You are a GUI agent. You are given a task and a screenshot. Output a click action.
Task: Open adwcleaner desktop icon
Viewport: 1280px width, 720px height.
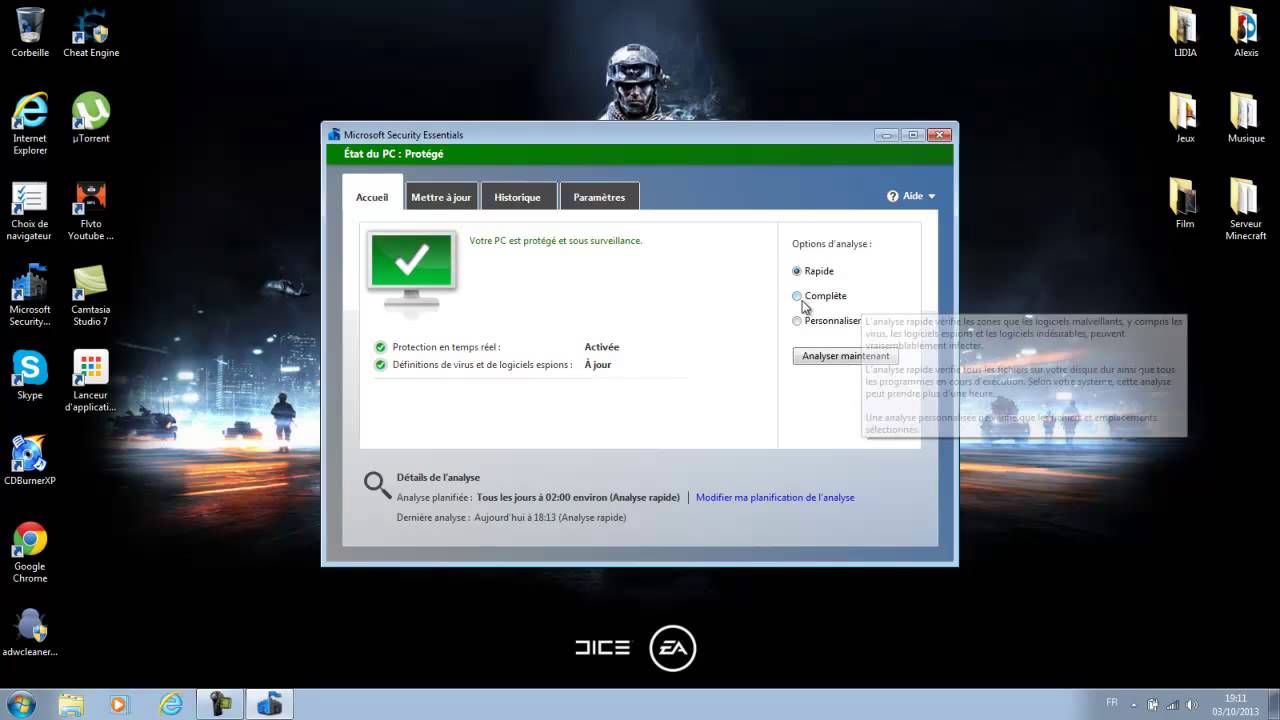coord(30,632)
